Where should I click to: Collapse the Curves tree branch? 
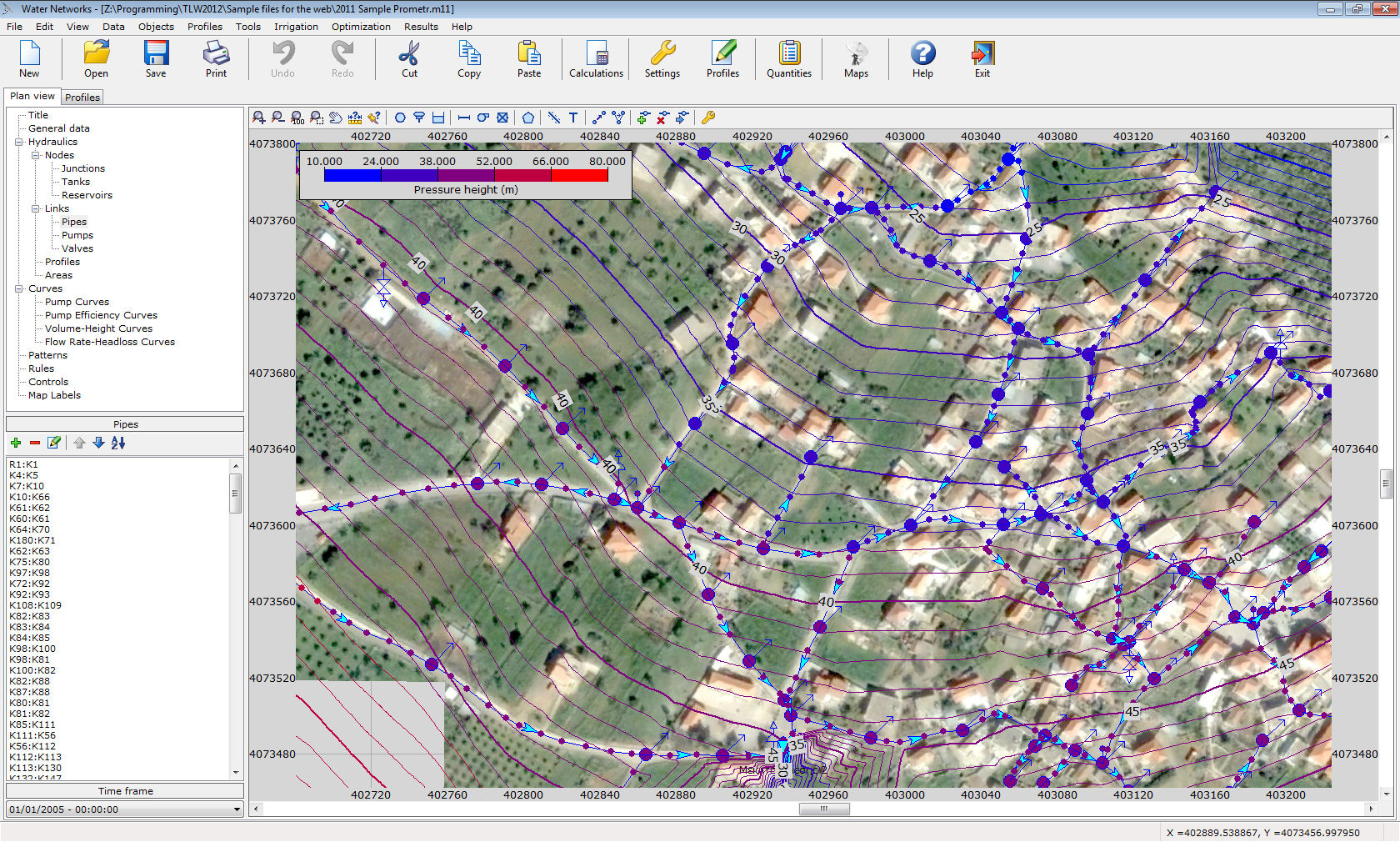[x=18, y=288]
